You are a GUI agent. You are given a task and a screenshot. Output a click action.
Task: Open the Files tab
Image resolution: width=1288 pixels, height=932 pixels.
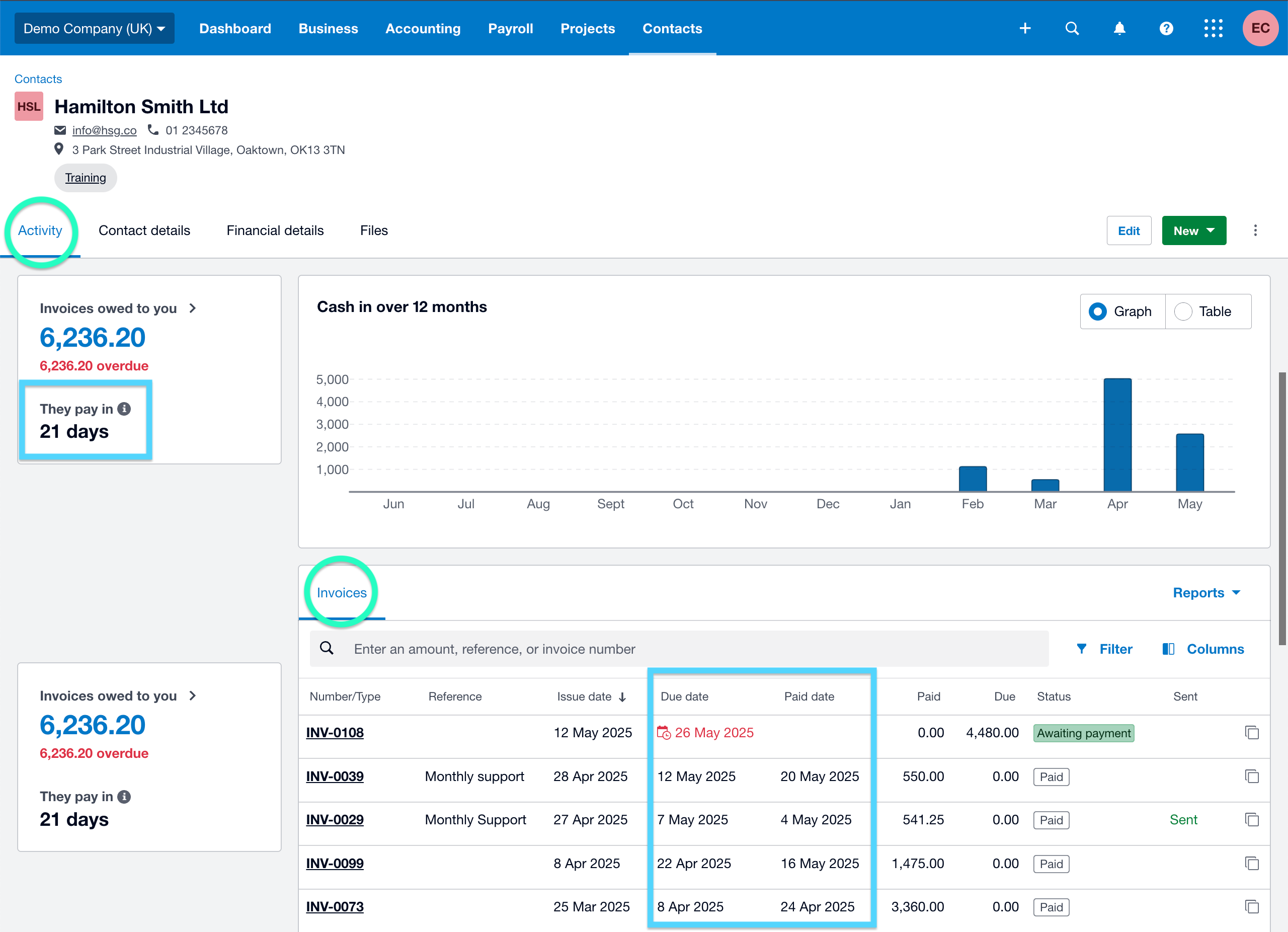coord(374,230)
